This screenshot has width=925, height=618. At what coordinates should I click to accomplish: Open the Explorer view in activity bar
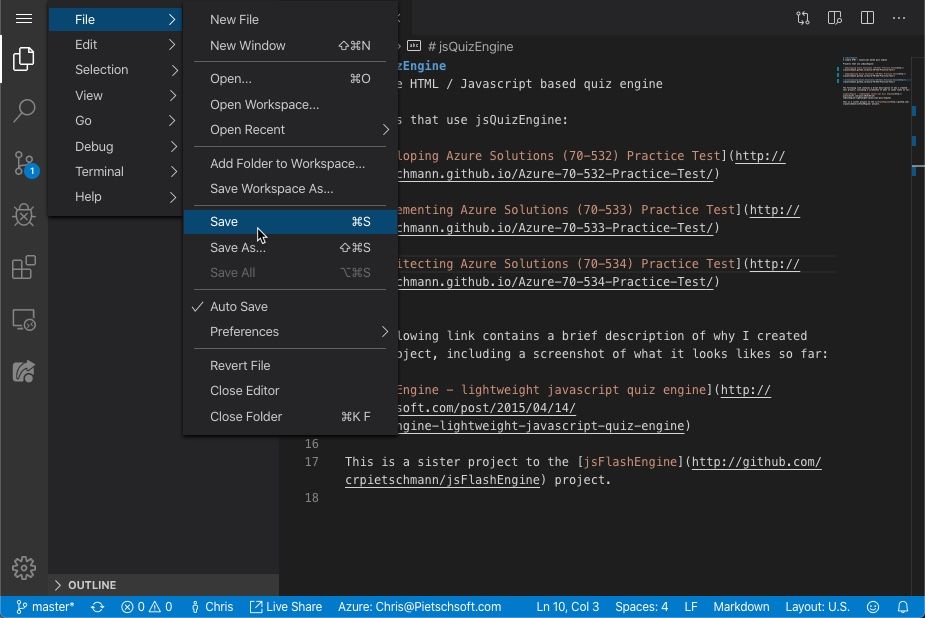click(24, 59)
